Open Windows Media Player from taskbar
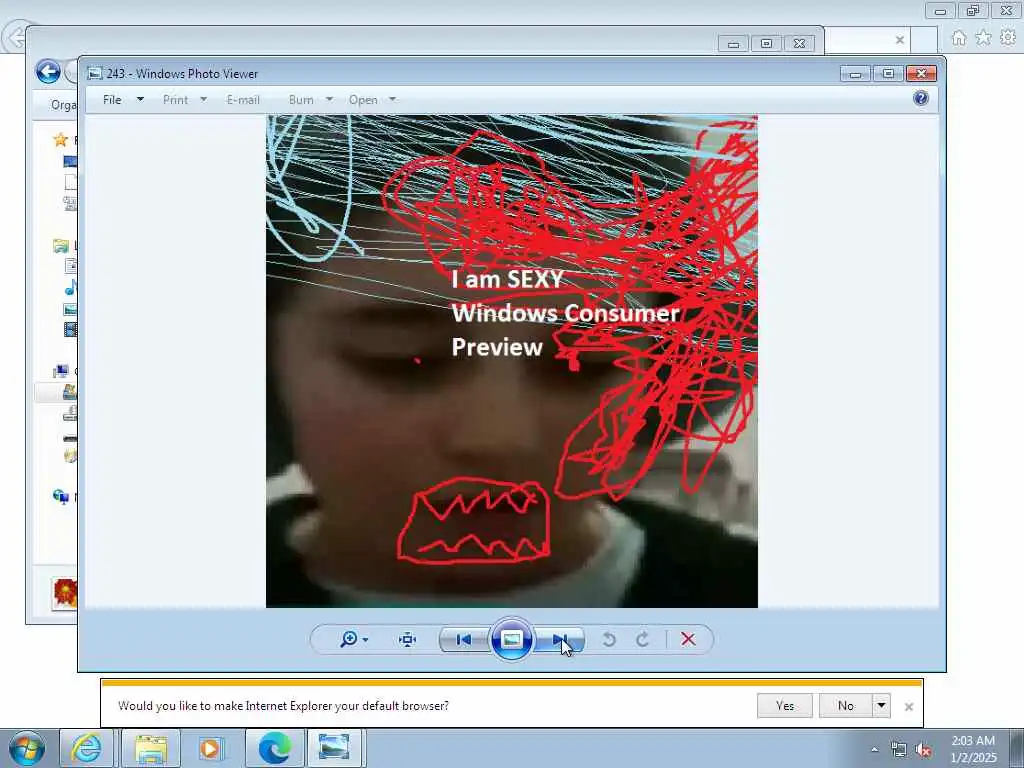The height and width of the screenshot is (768, 1024). pyautogui.click(x=210, y=748)
